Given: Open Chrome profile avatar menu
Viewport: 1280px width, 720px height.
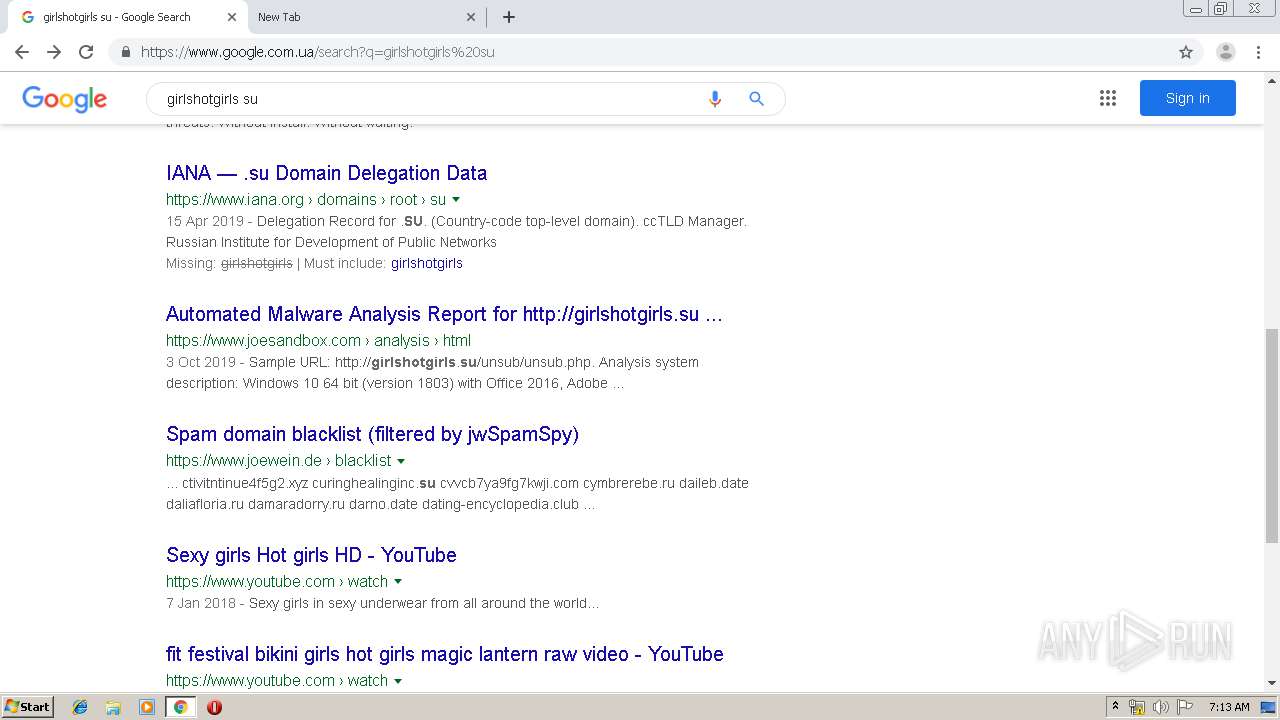Looking at the screenshot, I should (x=1226, y=52).
